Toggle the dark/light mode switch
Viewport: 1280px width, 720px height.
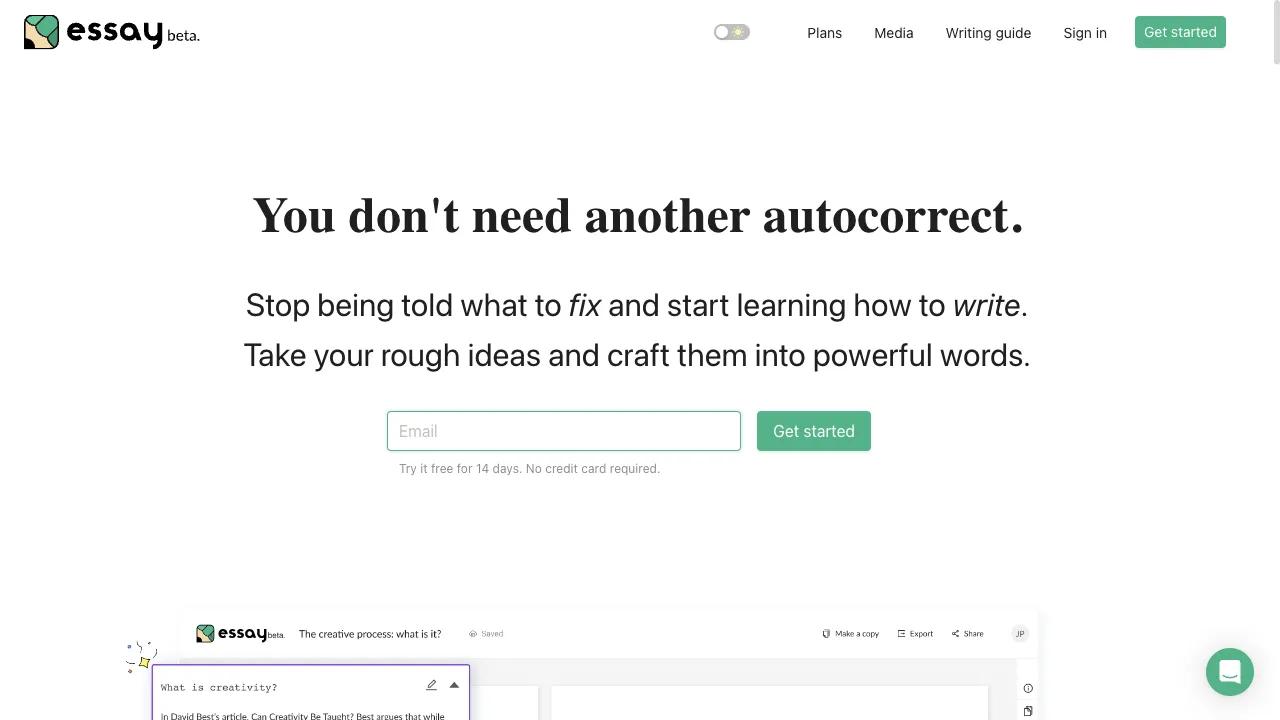pos(732,32)
